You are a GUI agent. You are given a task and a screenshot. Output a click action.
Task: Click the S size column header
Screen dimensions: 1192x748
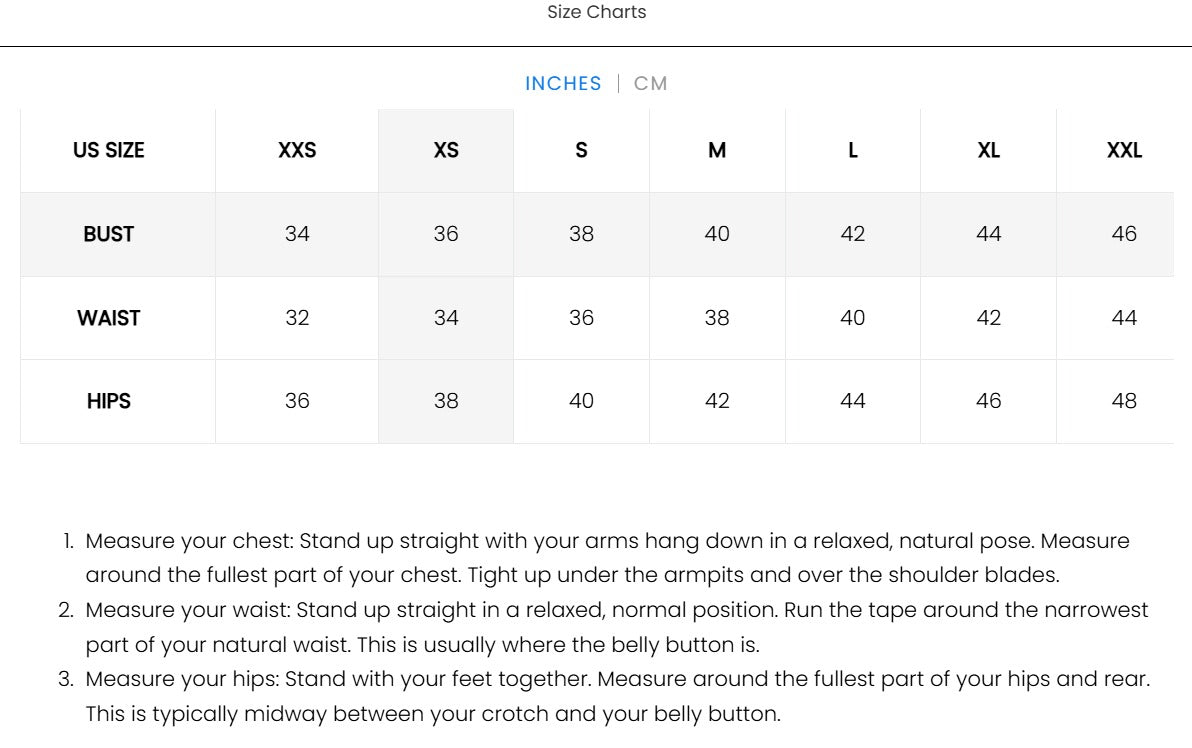click(582, 151)
